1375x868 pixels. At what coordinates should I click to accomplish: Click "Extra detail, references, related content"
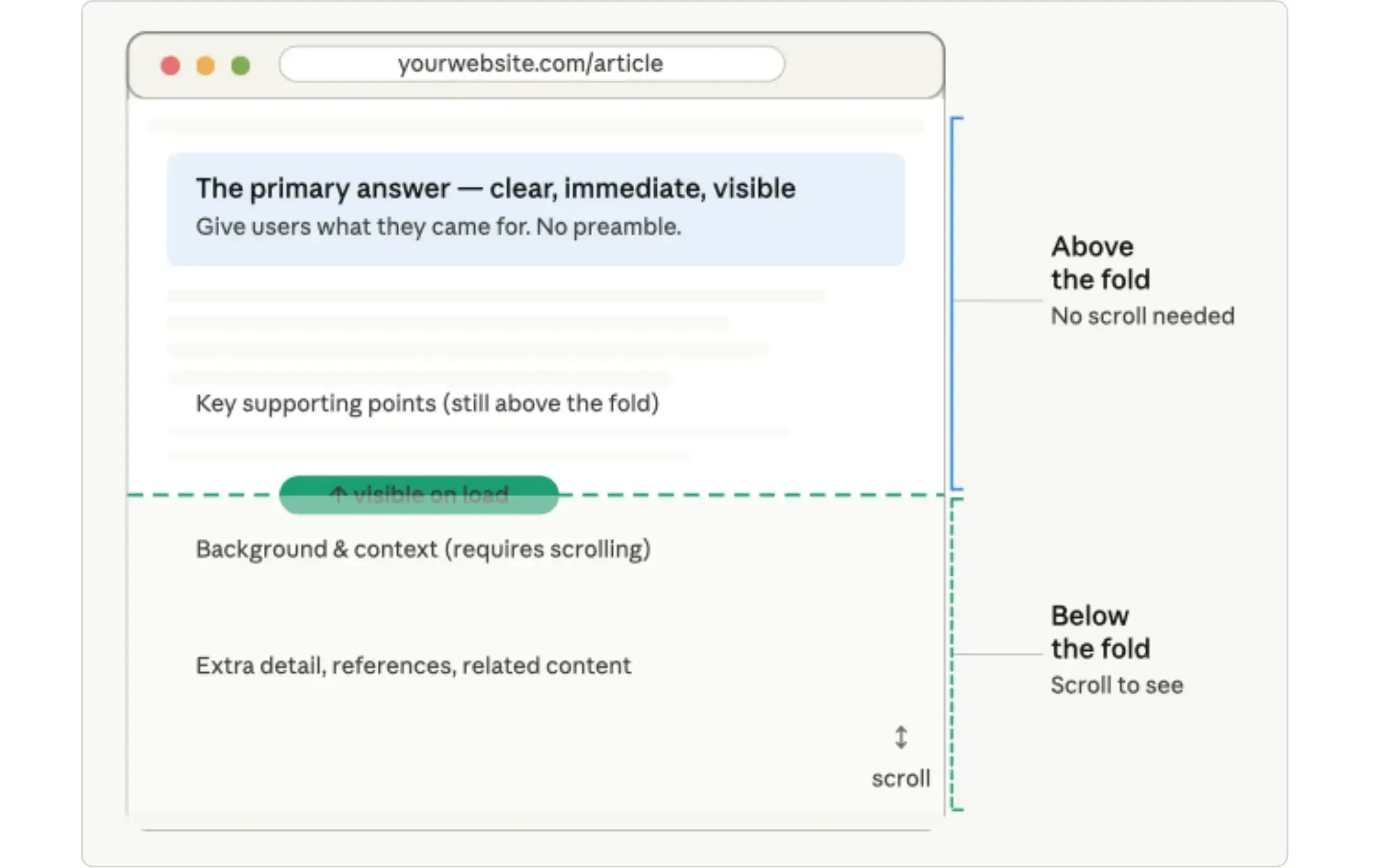[x=413, y=665]
